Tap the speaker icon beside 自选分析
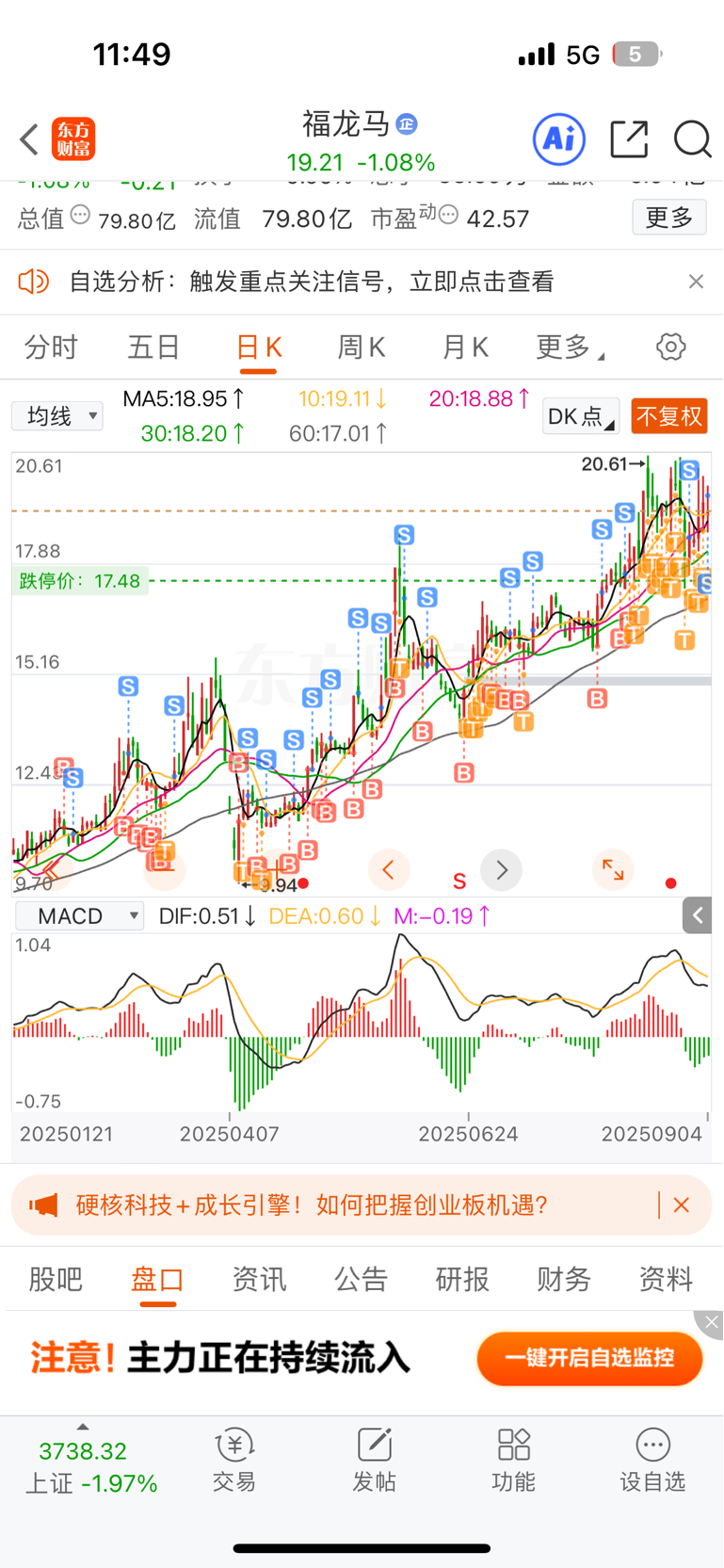Viewport: 724px width, 1568px height. coord(34,281)
